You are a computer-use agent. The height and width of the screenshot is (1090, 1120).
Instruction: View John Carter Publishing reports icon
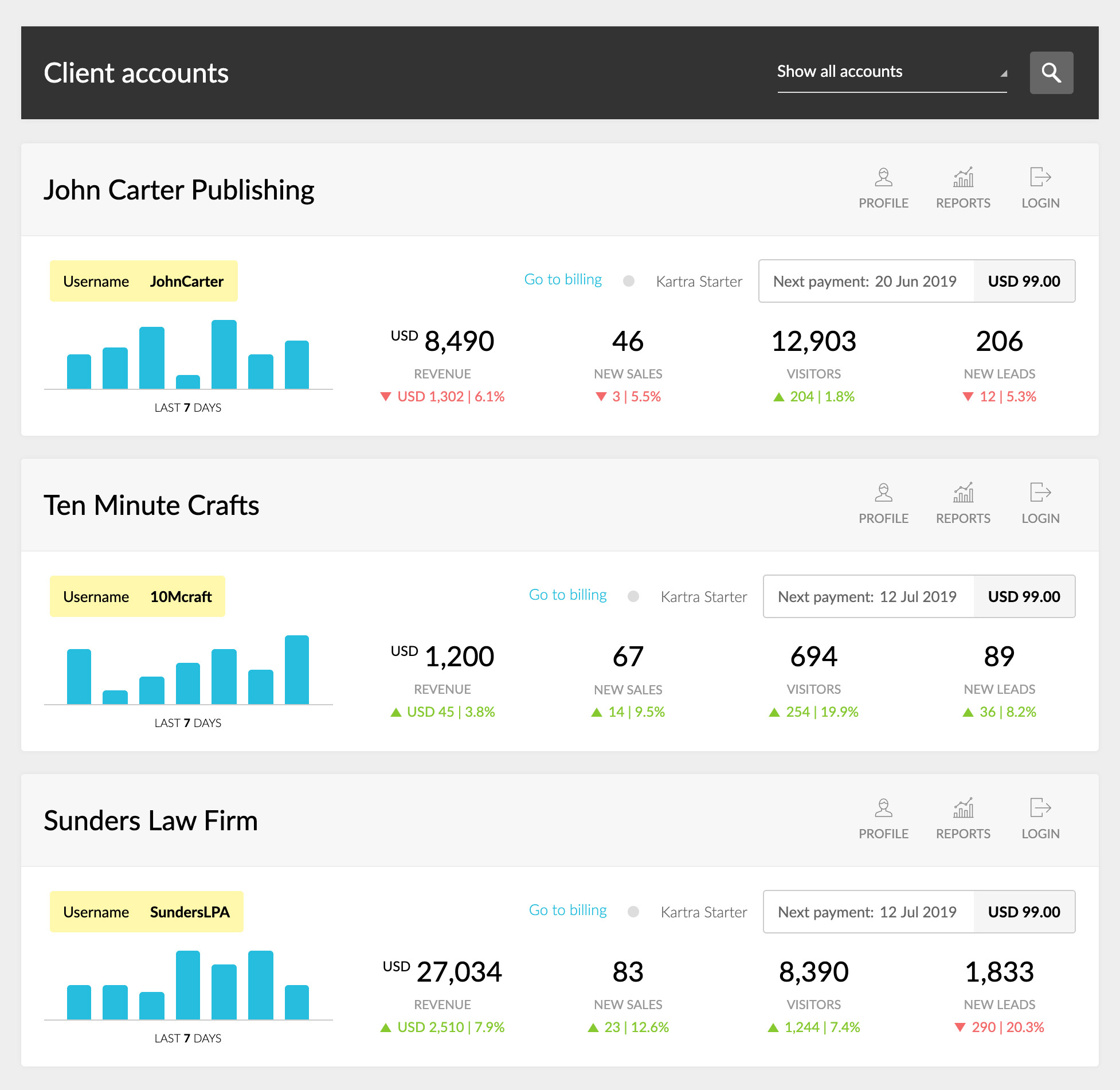[963, 177]
